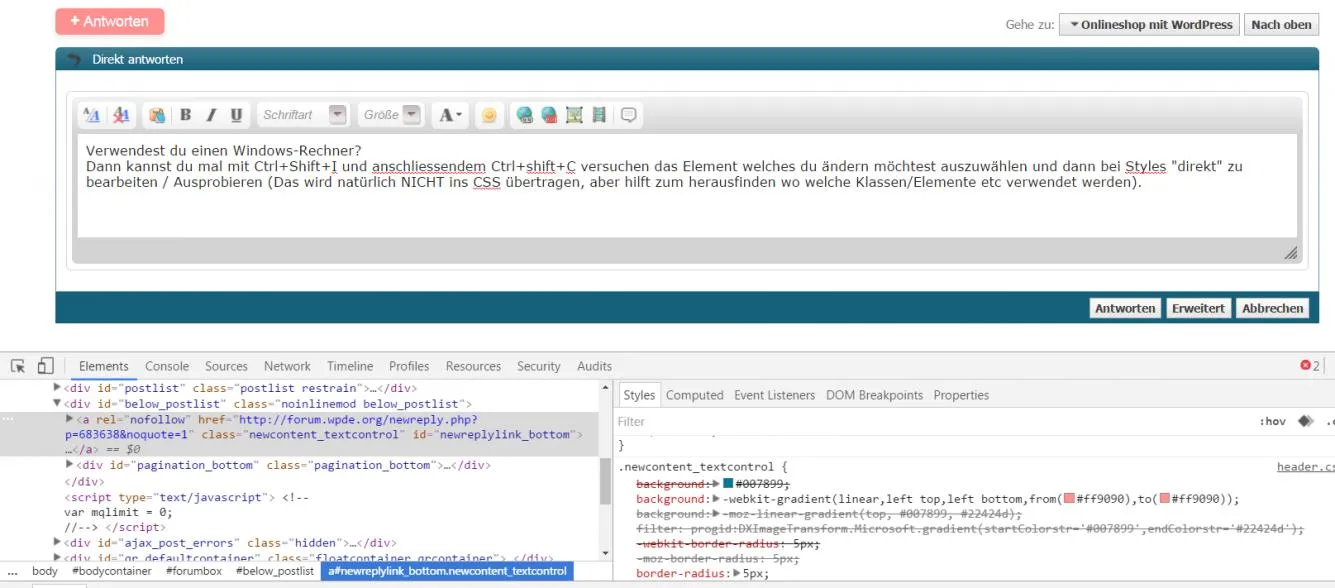Screen dimensions: 1335x588
Task: Open the Computed styles tab
Action: pyautogui.click(x=694, y=395)
